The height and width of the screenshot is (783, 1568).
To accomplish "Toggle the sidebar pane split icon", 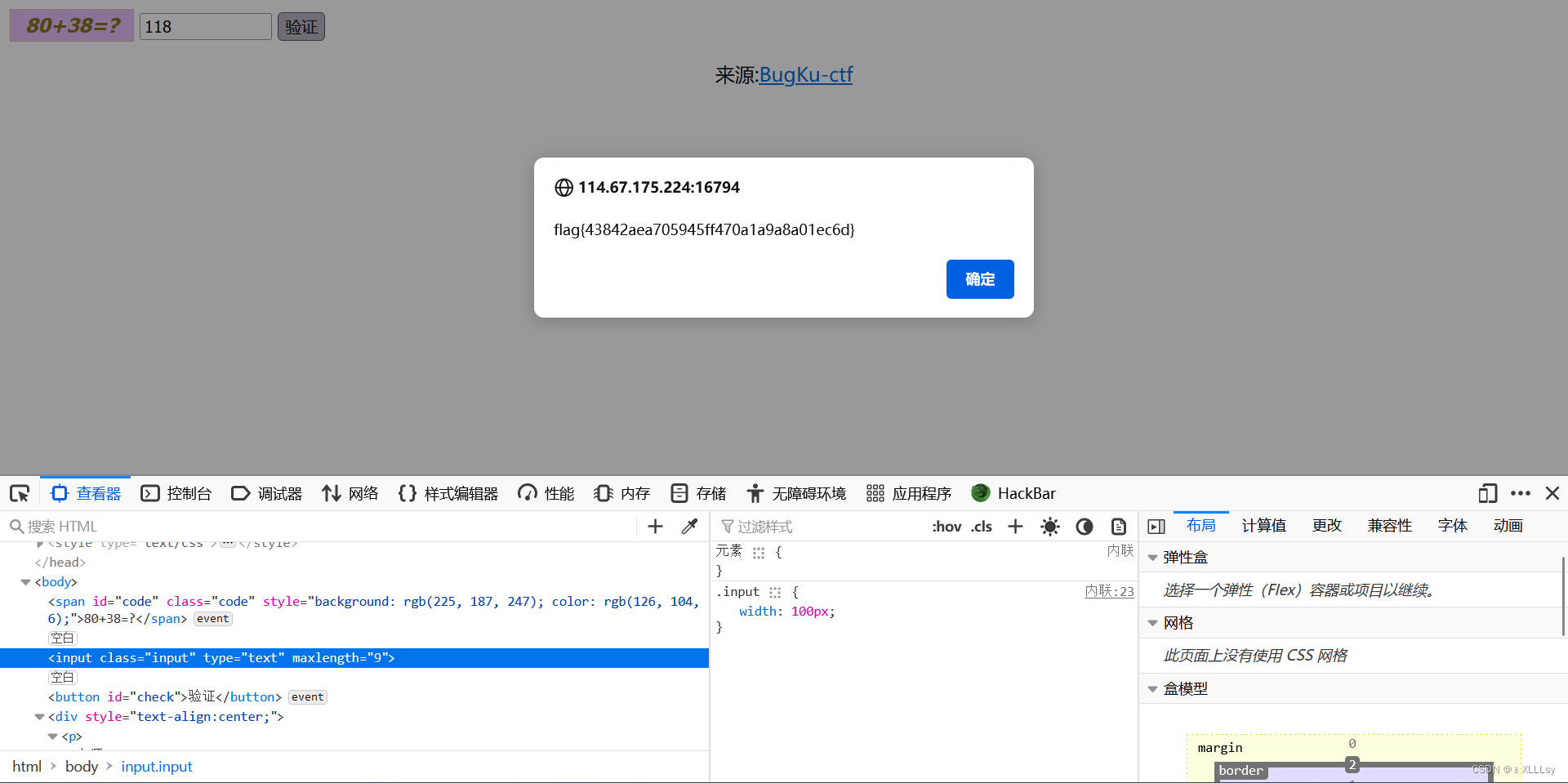I will 1156,527.
